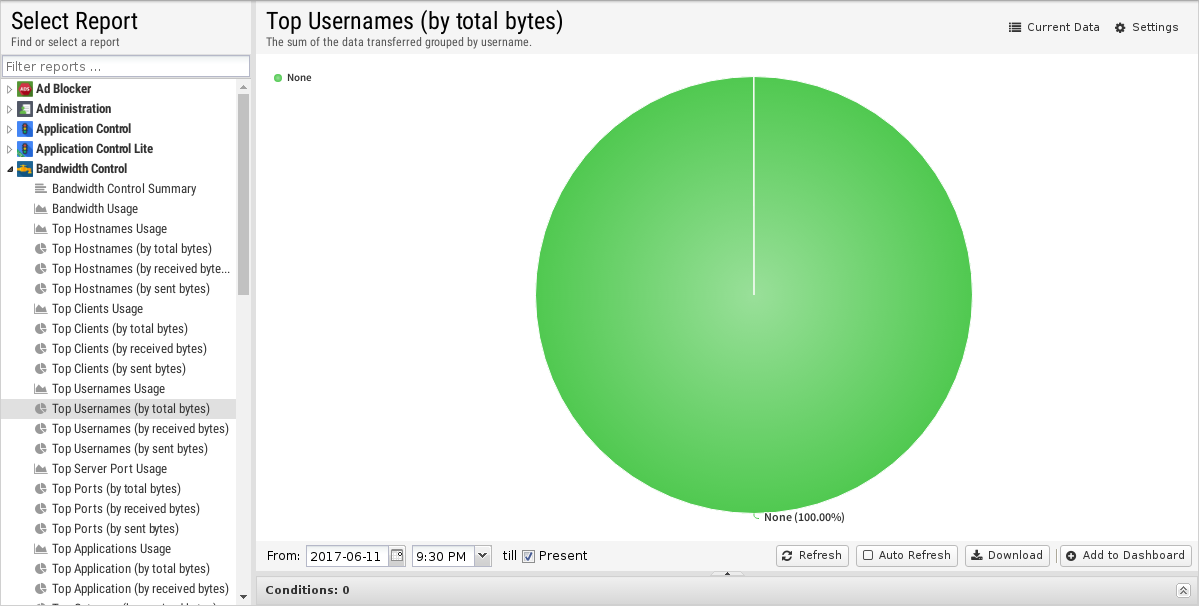Enable the Auto Refresh checkbox
Viewport: 1199px width, 606px height.
pos(868,556)
